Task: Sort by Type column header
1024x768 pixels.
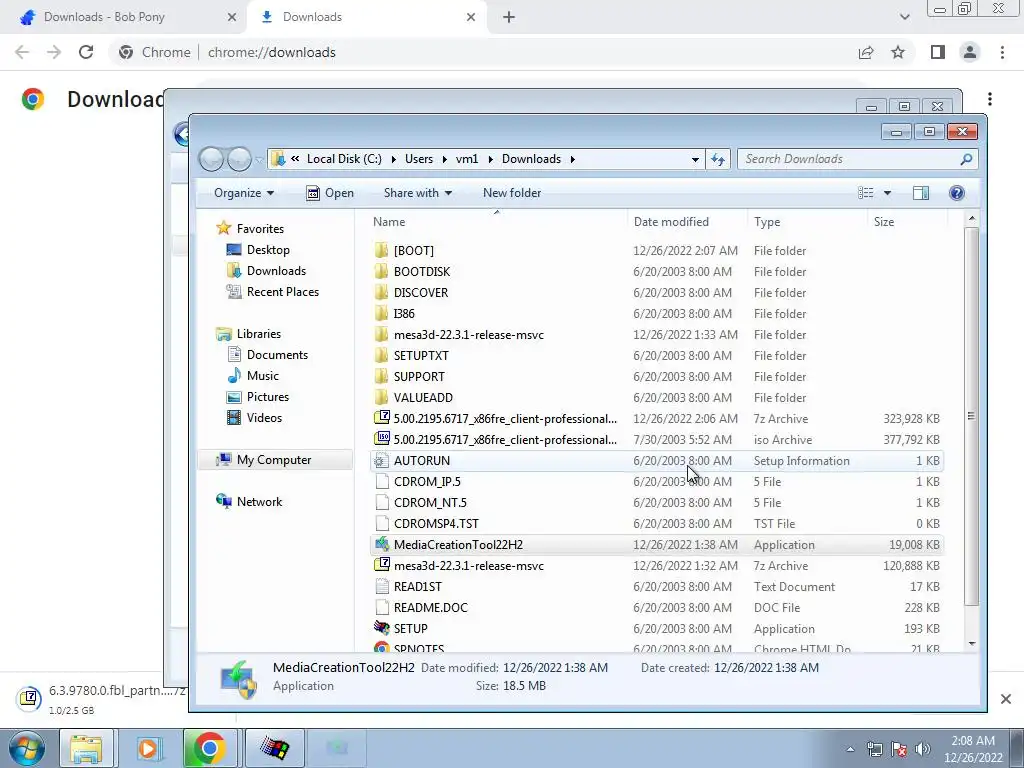Action: click(807, 222)
